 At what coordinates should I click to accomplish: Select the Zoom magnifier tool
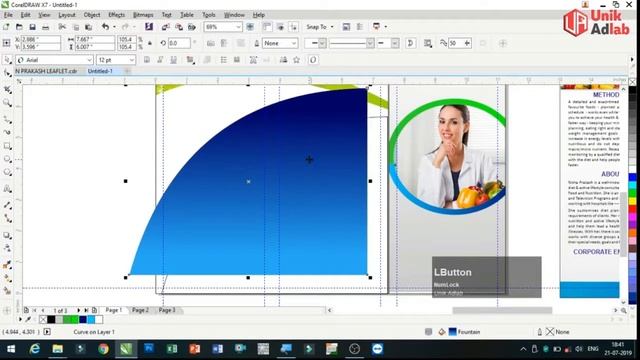tap(7, 103)
